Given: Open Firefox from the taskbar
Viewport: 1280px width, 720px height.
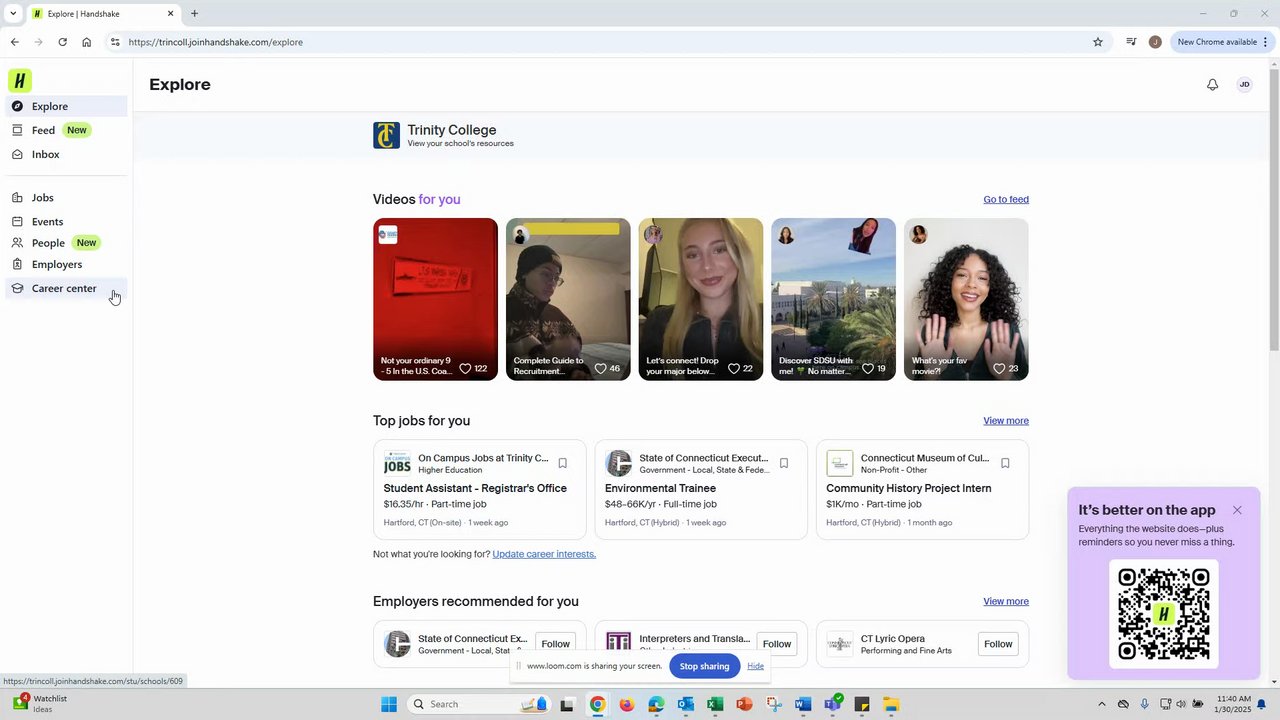Looking at the screenshot, I should pos(626,704).
